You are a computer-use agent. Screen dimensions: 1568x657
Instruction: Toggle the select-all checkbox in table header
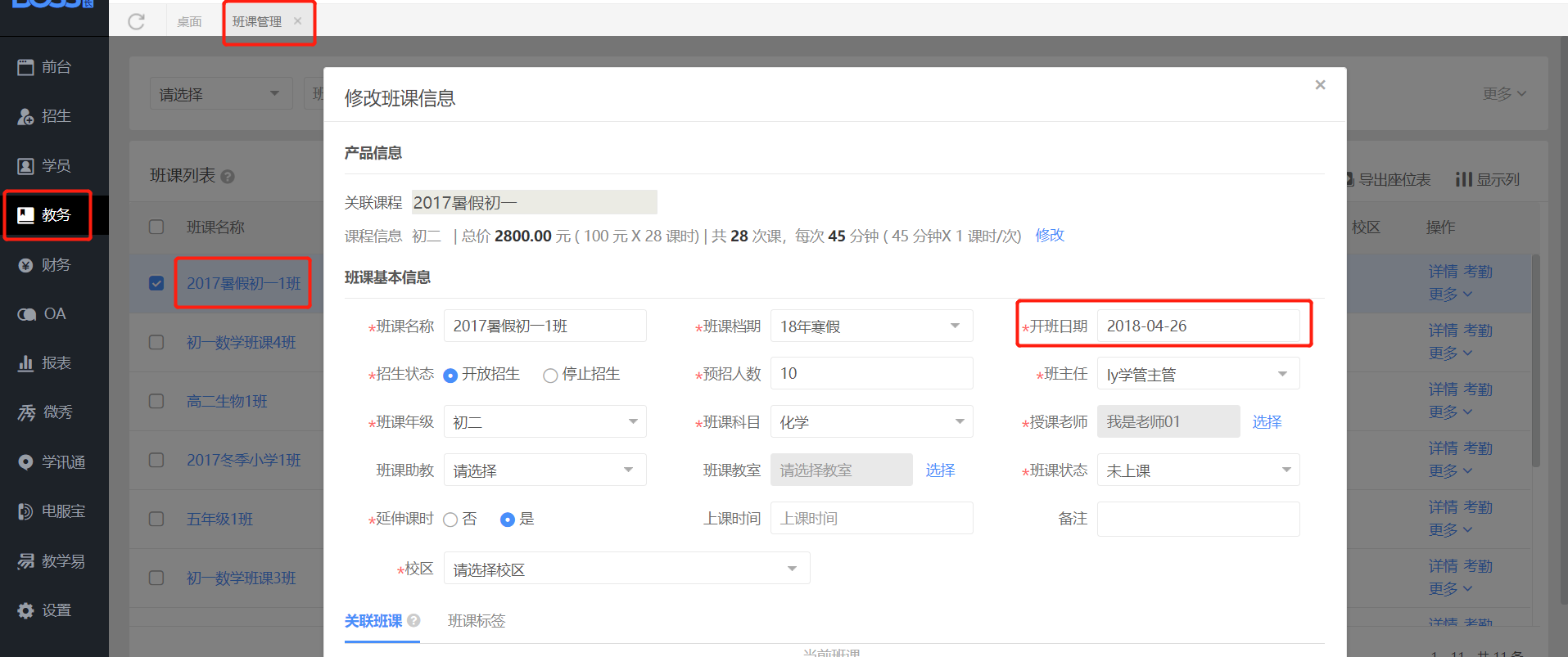pyautogui.click(x=156, y=227)
